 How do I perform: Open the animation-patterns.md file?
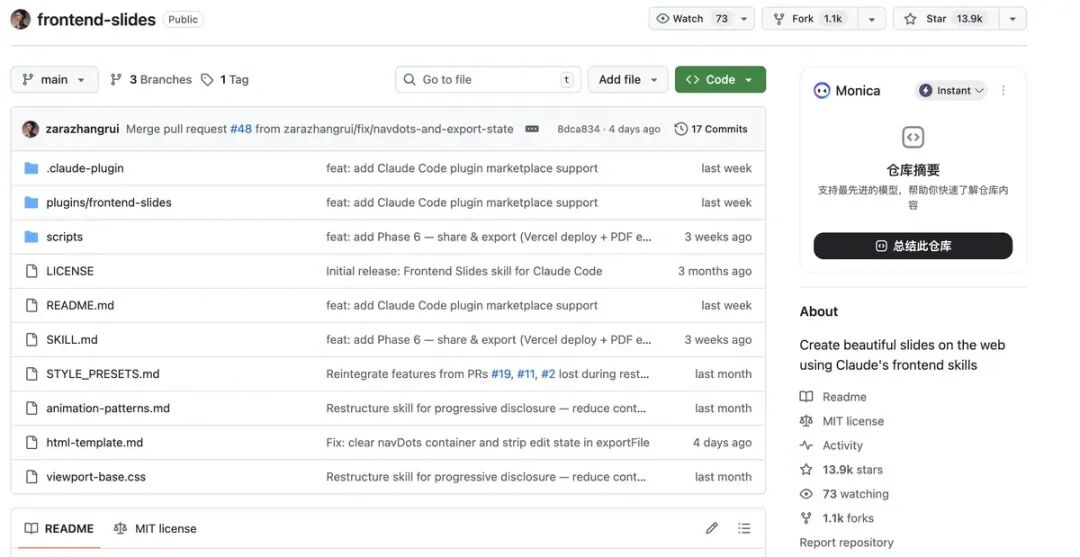[107, 408]
